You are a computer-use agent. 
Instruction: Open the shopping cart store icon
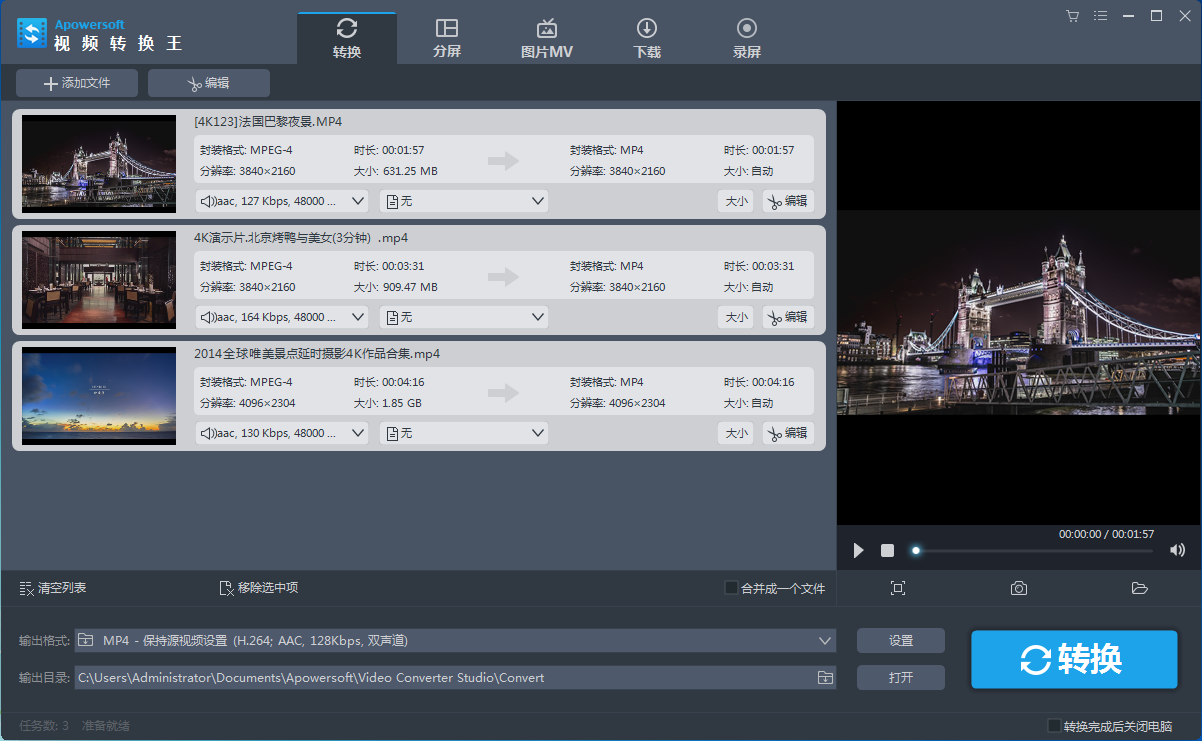coord(1072,15)
